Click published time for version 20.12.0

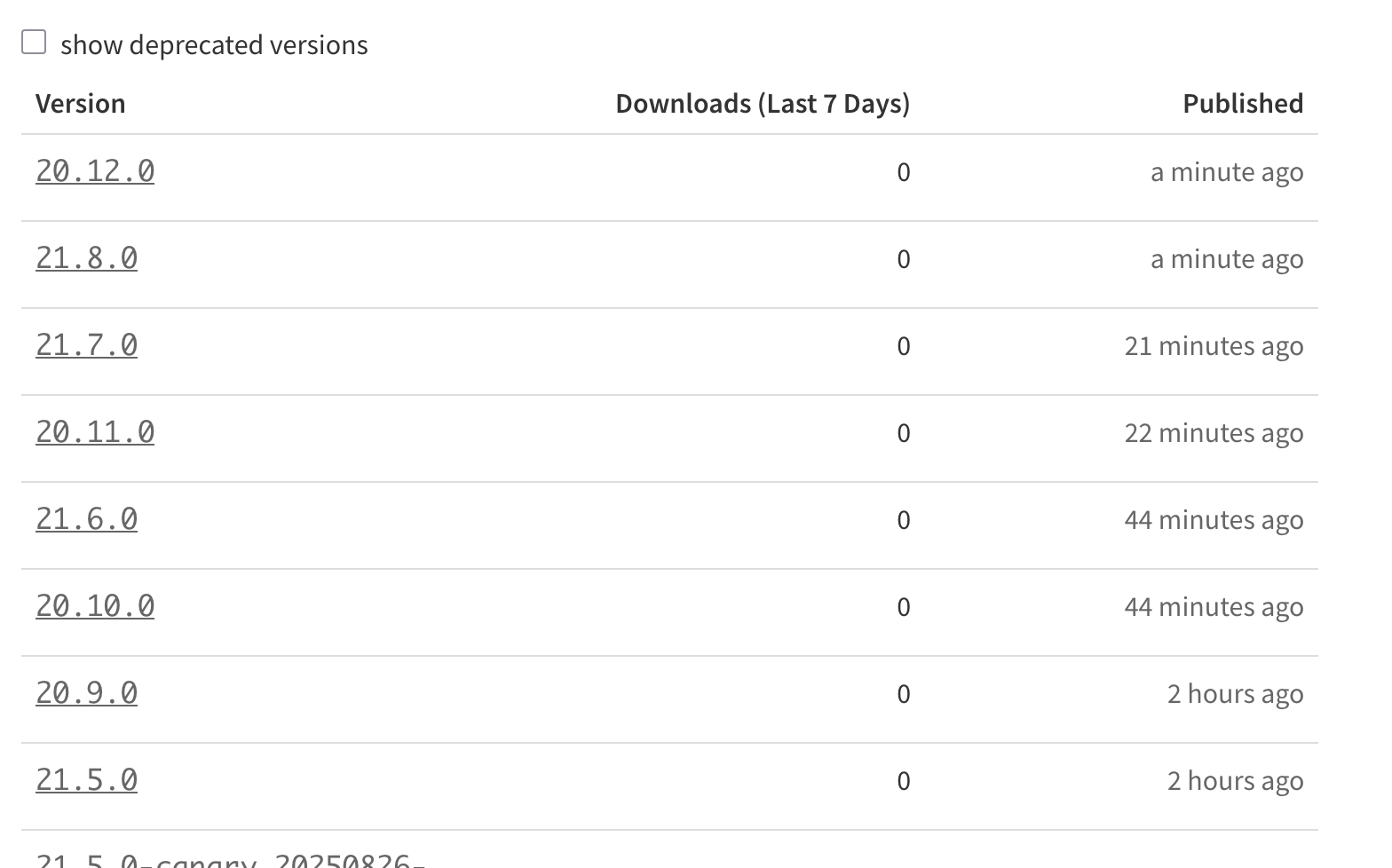click(x=1227, y=172)
